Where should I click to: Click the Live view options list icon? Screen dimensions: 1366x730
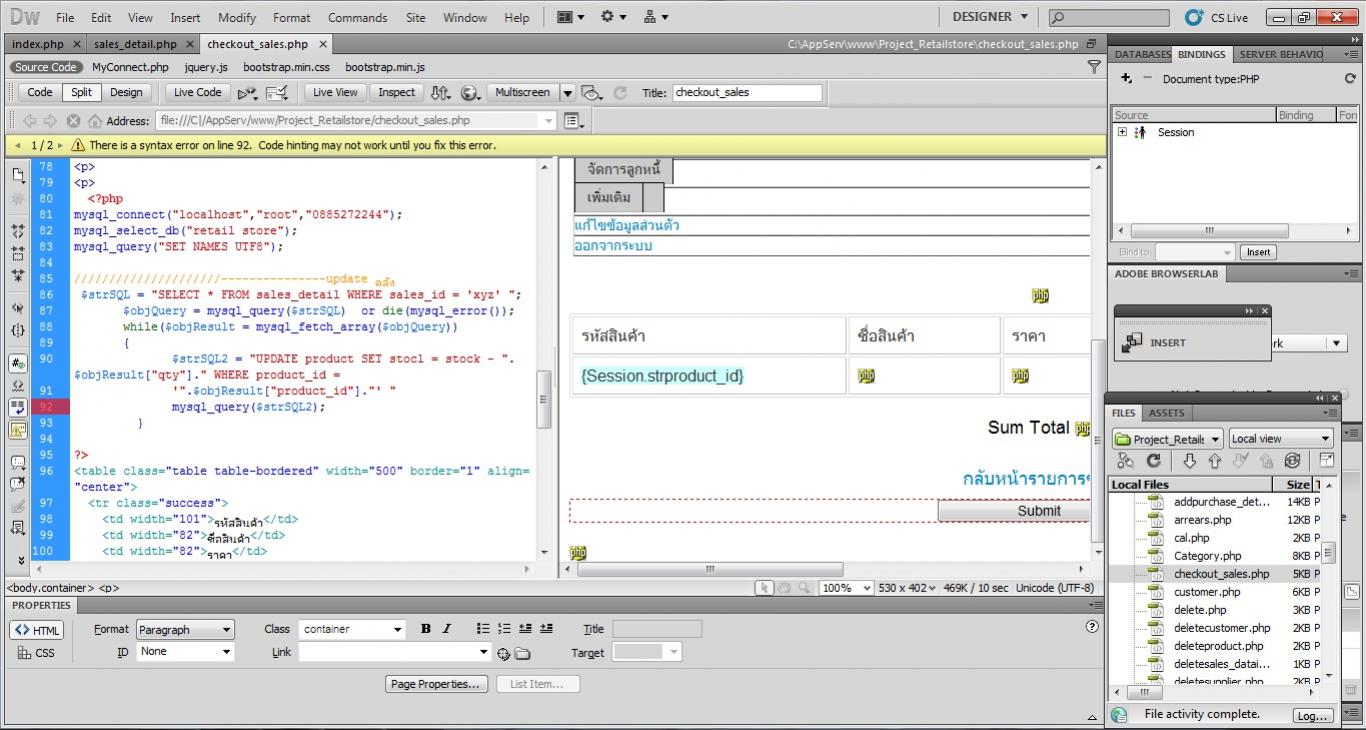point(574,121)
